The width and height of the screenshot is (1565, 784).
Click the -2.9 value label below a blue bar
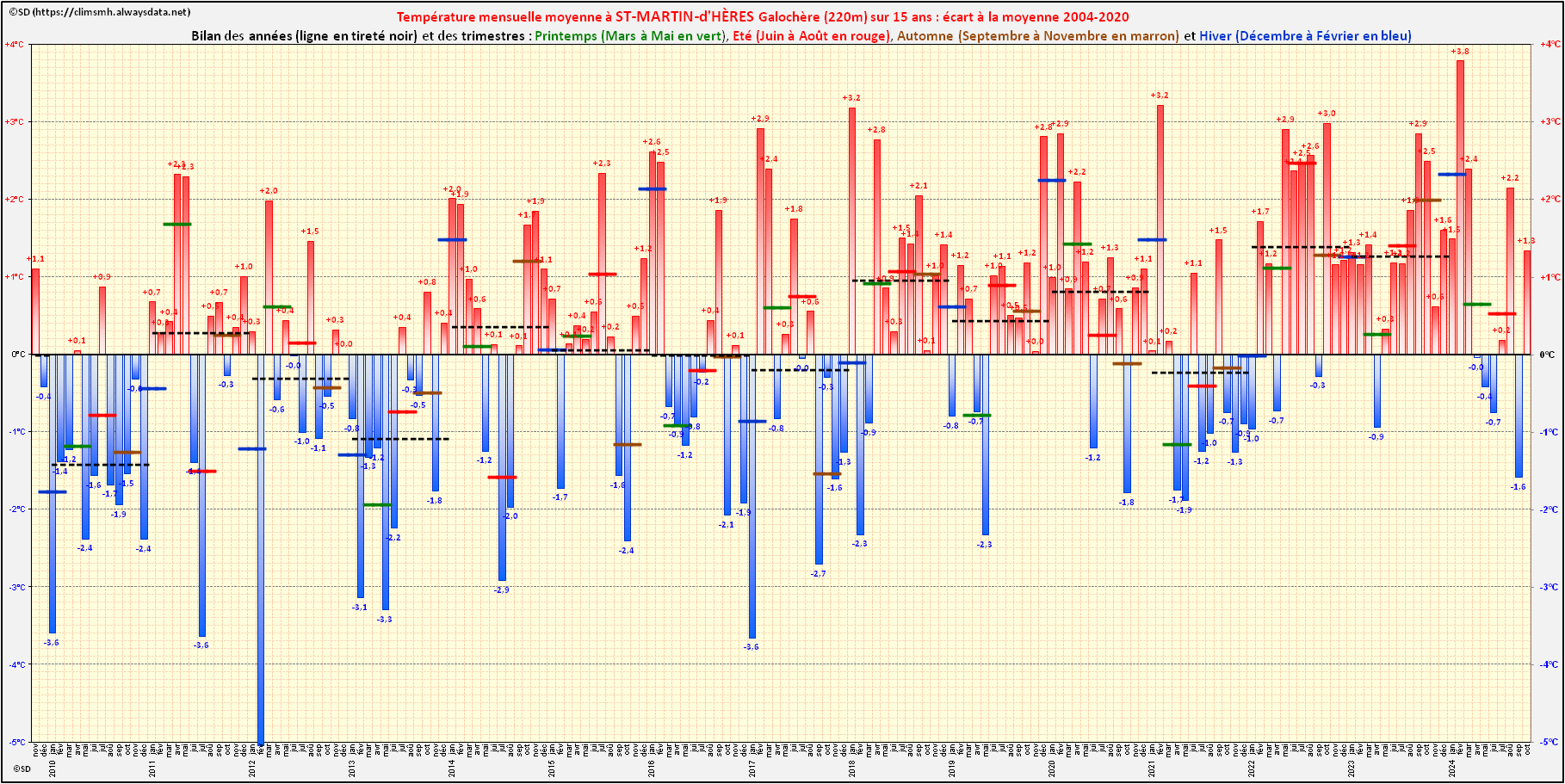tap(501, 590)
